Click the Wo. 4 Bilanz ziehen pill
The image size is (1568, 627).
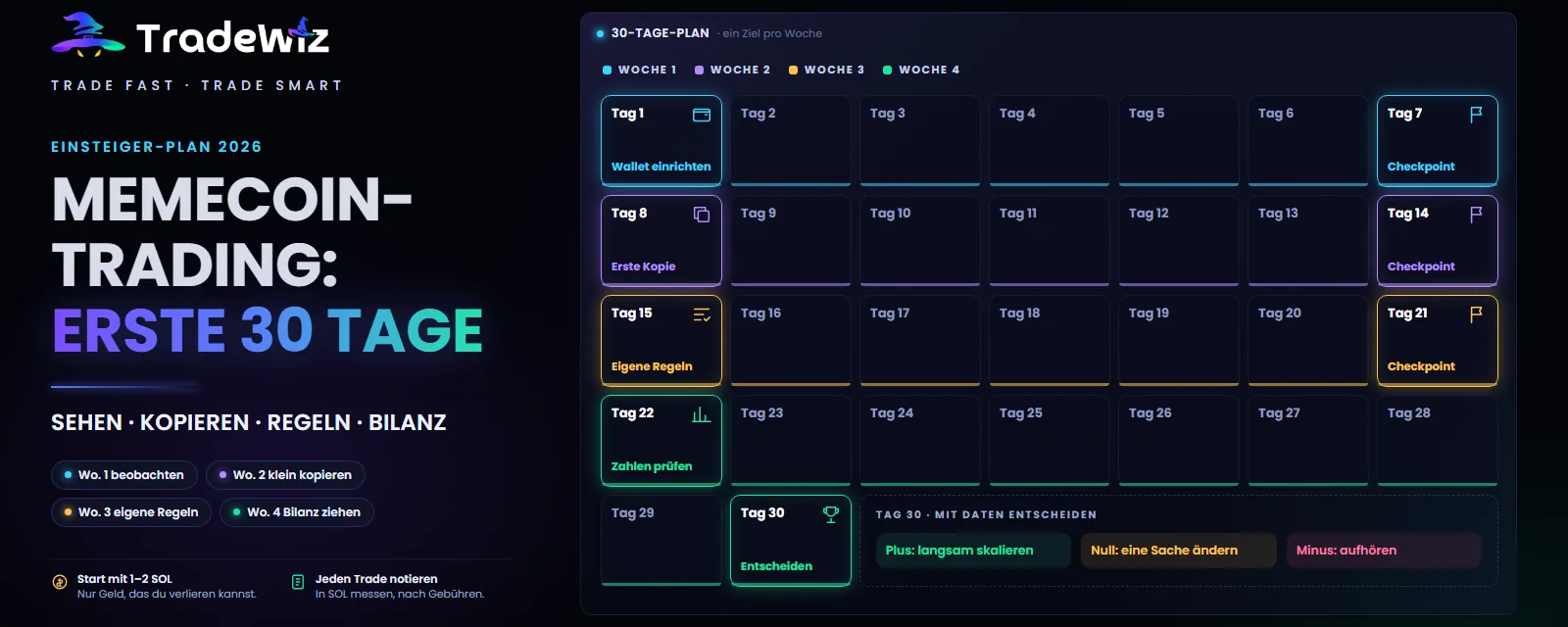(x=297, y=512)
